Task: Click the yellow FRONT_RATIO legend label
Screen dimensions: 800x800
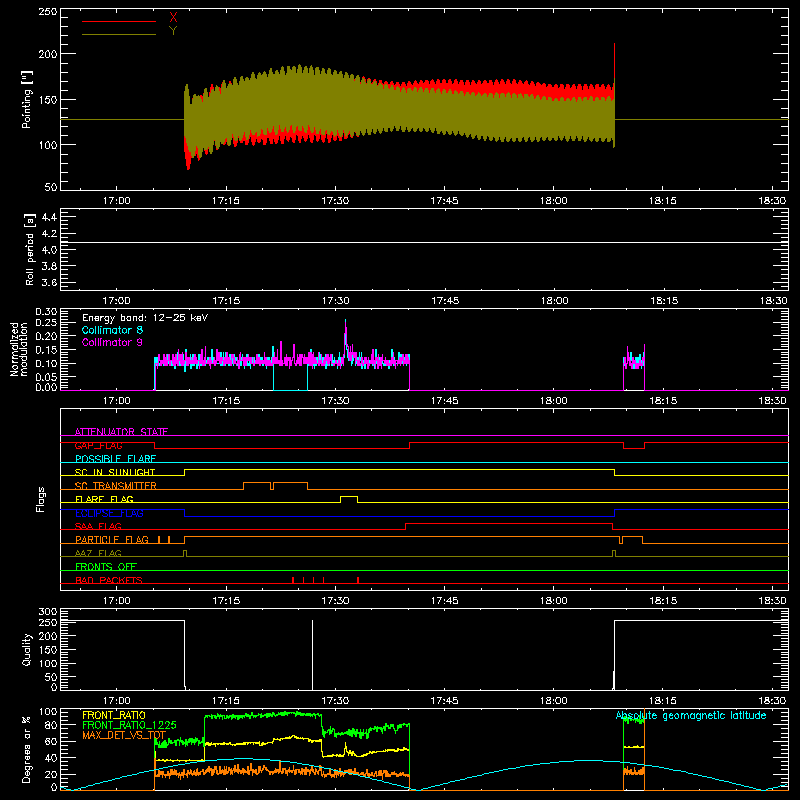Action: coord(114,715)
